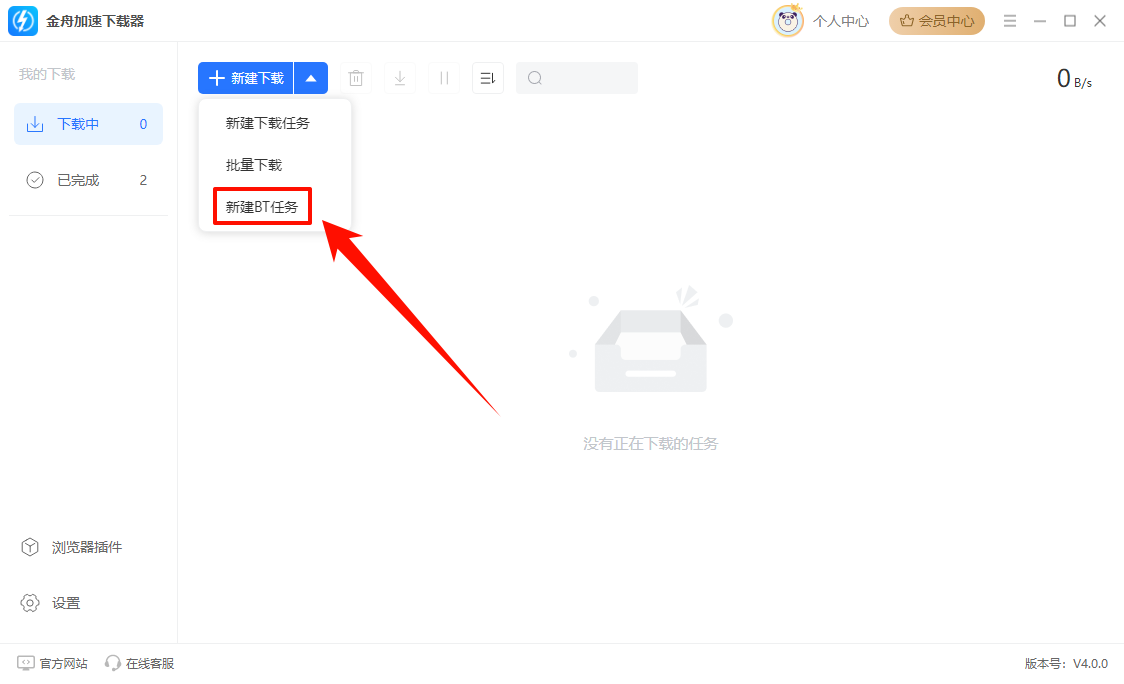1124x684 pixels.
Task: Select 新建BT任务 menu entry
Action: [262, 207]
